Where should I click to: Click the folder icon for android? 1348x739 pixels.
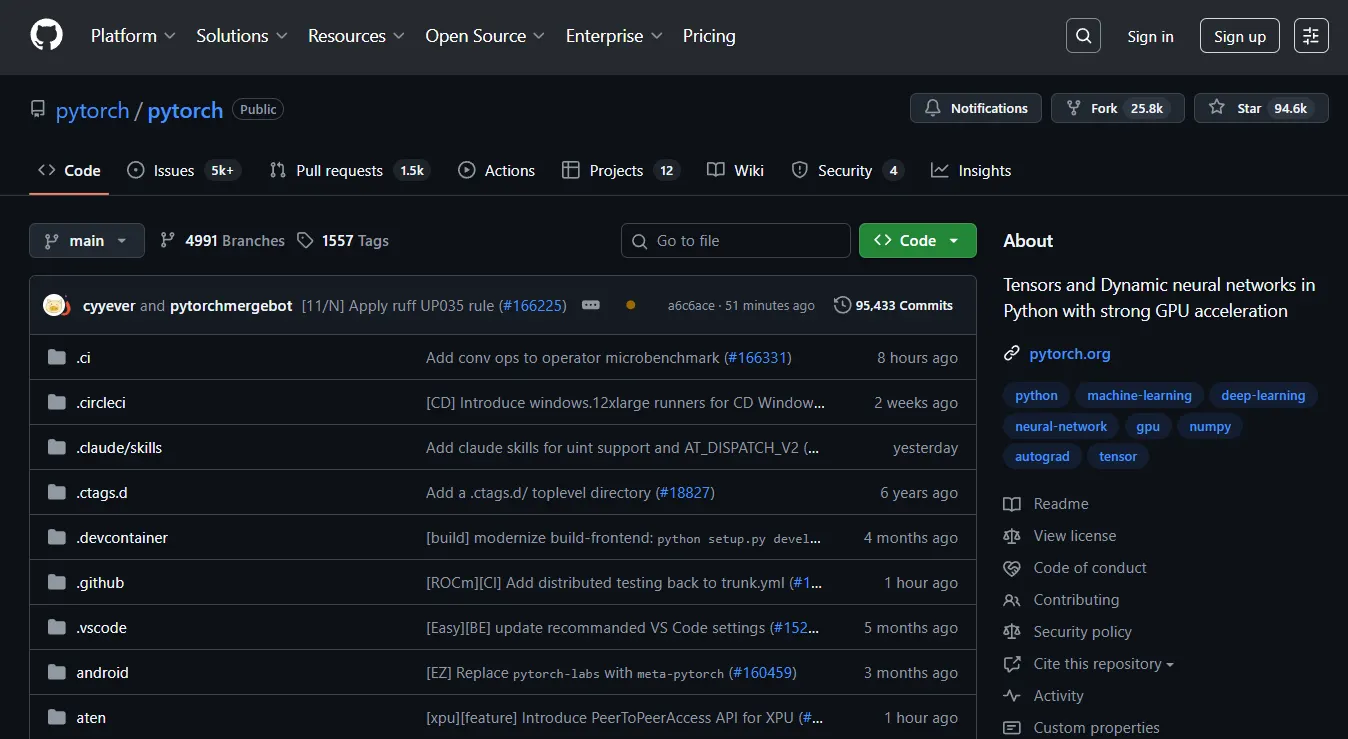point(57,672)
